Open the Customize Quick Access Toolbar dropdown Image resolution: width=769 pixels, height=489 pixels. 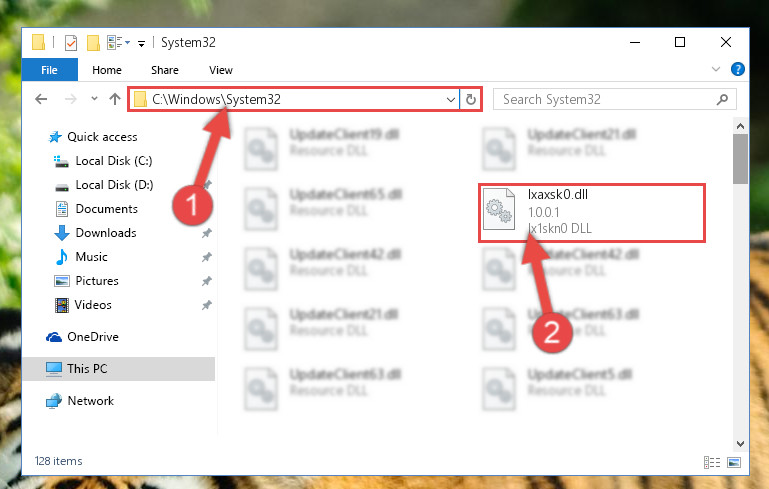(141, 44)
